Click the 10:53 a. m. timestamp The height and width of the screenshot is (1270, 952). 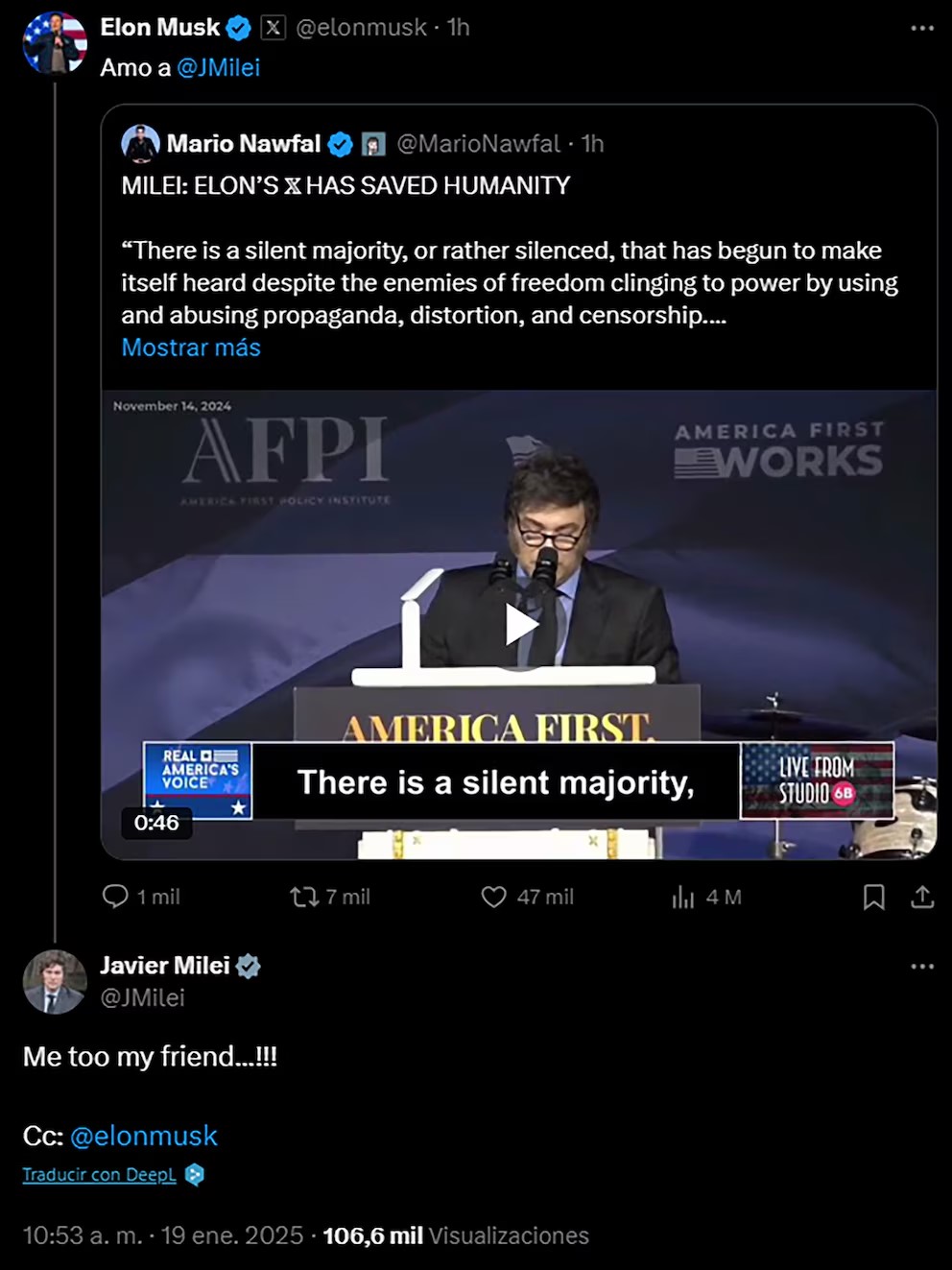83,1235
